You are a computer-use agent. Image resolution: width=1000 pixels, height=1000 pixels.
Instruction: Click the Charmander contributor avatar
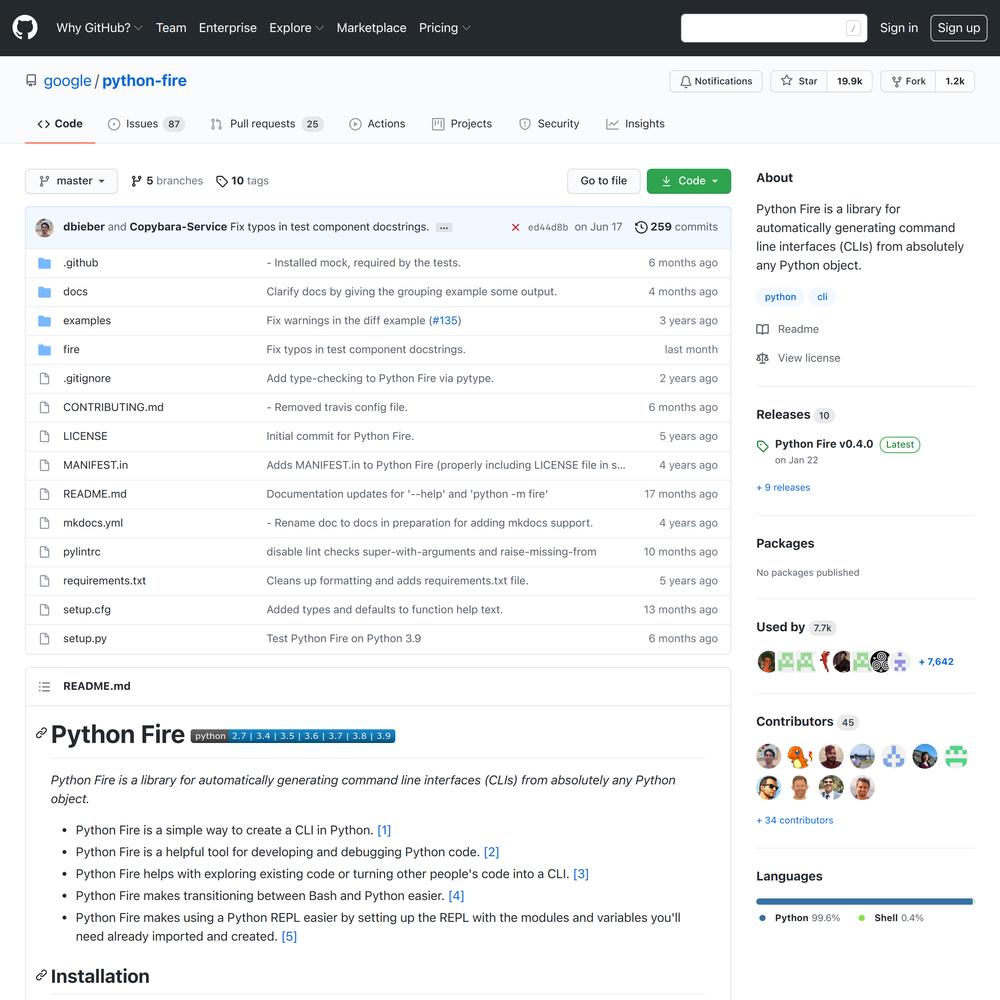(800, 756)
